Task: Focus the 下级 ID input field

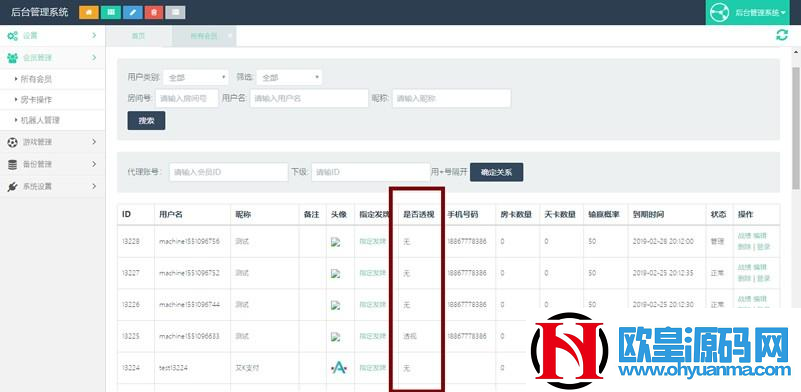Action: click(x=370, y=172)
